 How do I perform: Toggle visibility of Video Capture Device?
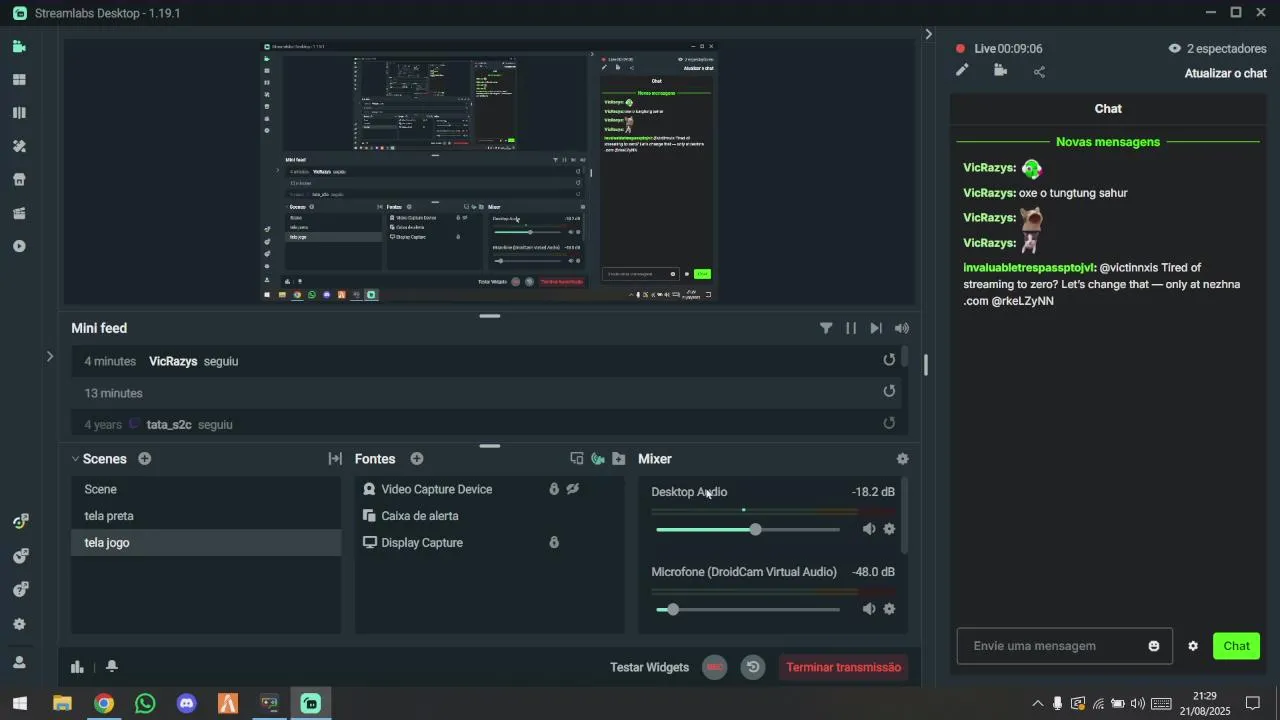(x=573, y=489)
